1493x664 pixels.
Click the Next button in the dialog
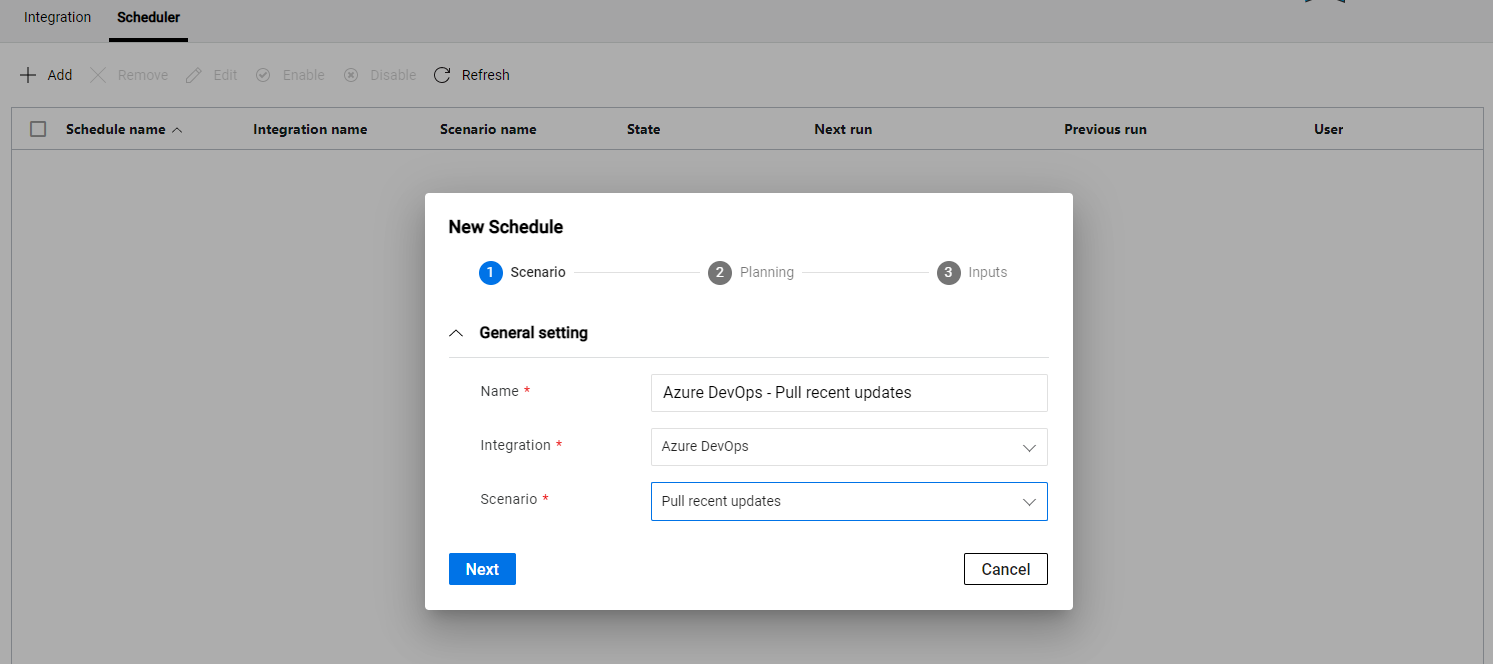coord(482,568)
